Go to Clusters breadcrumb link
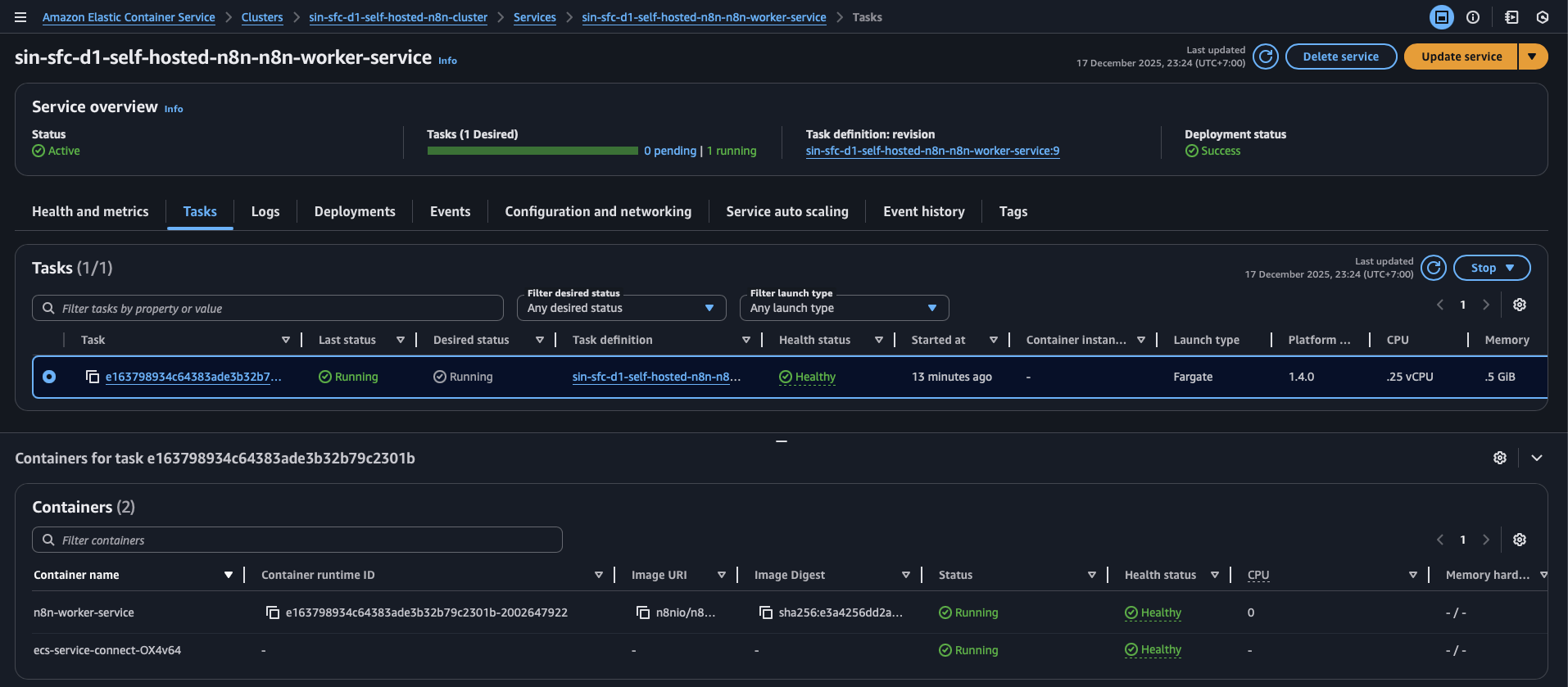The height and width of the screenshot is (687, 1568). (x=262, y=17)
